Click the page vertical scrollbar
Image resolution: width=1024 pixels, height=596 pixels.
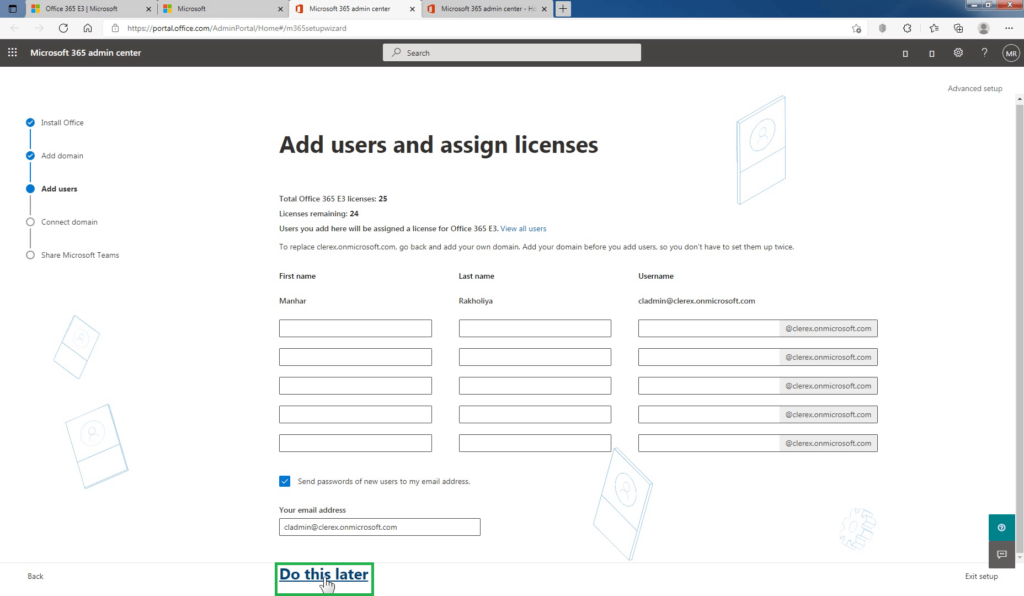[x=1019, y=326]
